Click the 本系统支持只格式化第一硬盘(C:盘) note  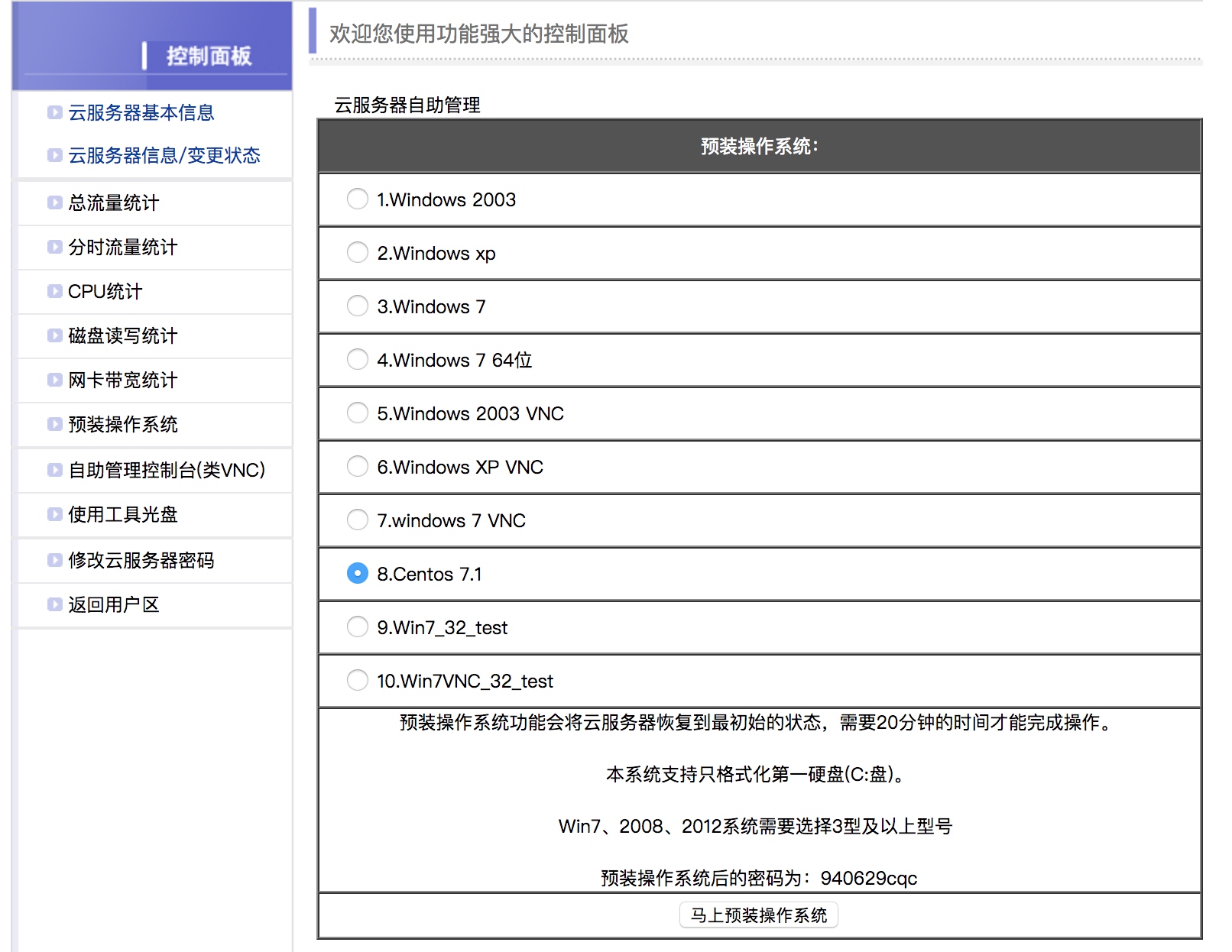(x=755, y=774)
